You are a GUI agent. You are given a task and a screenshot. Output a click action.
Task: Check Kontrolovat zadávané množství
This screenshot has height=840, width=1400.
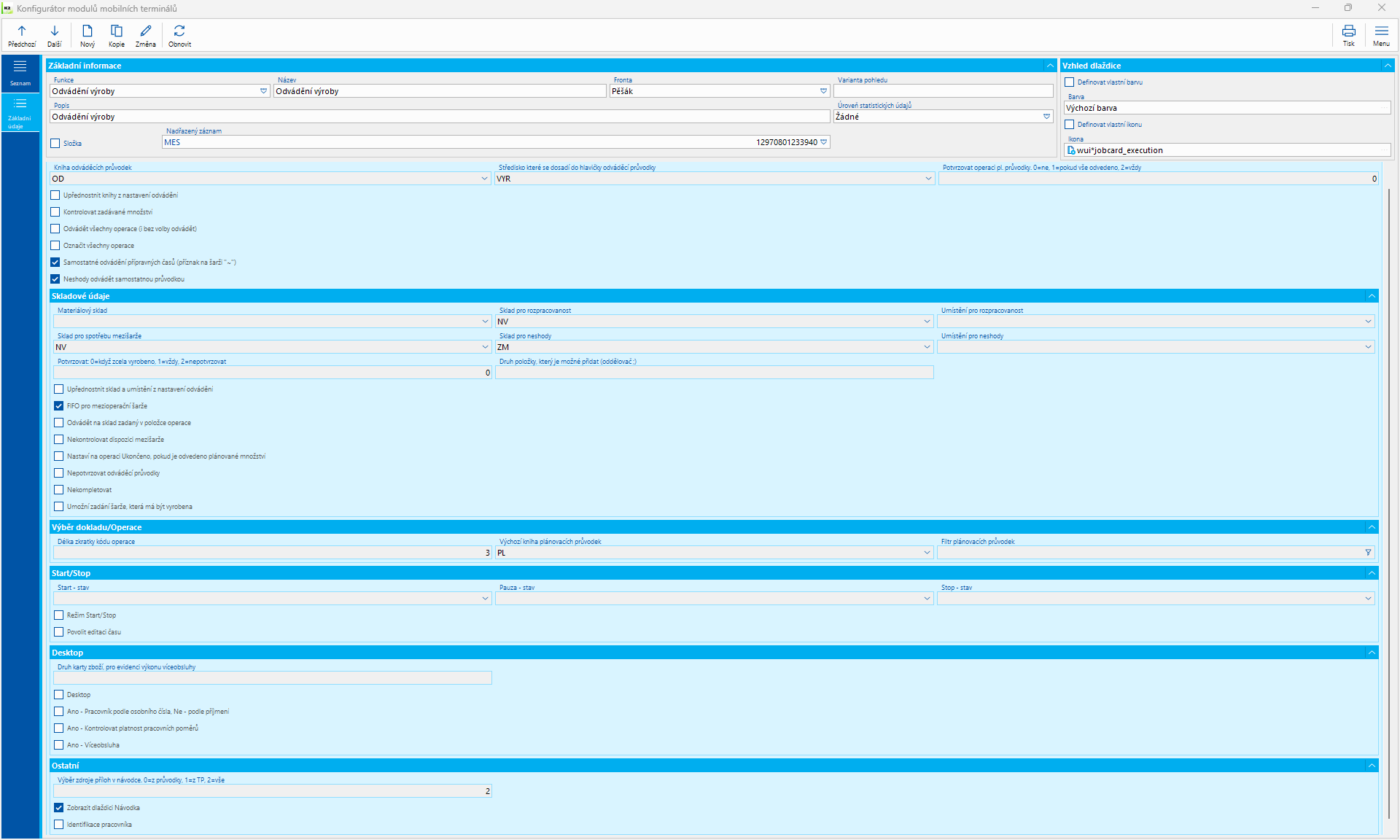point(55,212)
